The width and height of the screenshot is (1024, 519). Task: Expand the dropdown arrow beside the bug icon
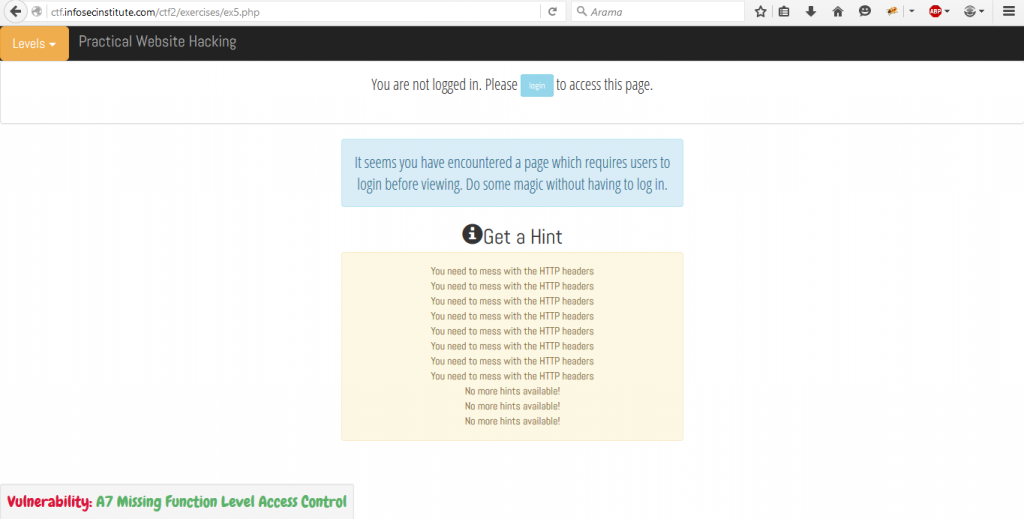click(911, 12)
